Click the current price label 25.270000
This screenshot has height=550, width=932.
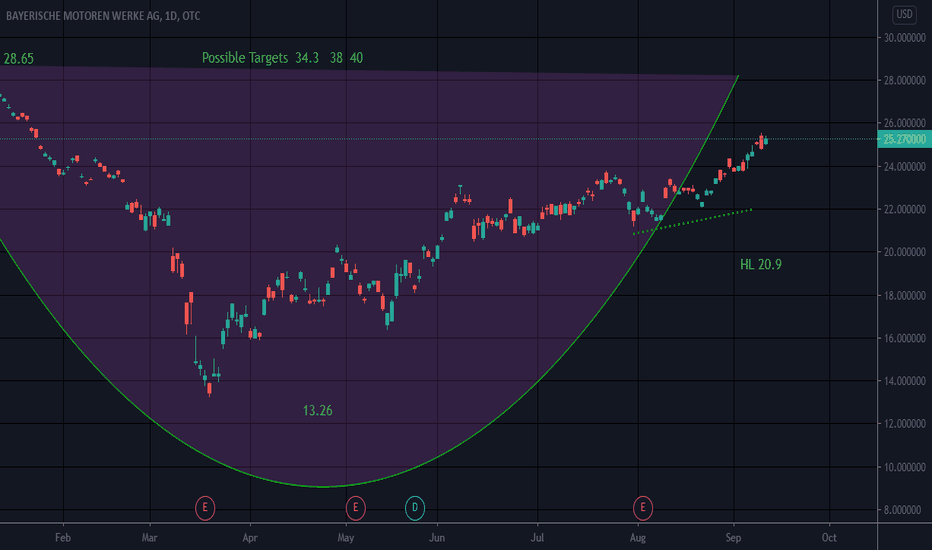click(x=904, y=139)
